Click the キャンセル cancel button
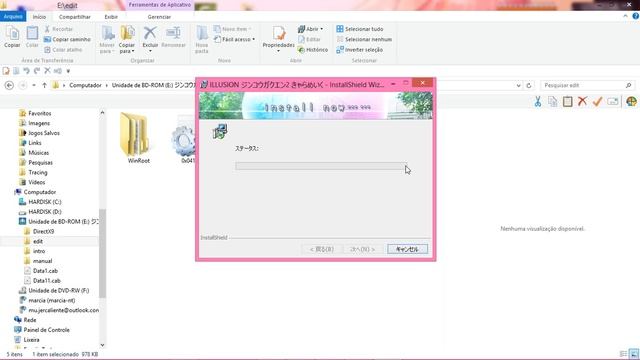This screenshot has height=360, width=640. point(407,249)
